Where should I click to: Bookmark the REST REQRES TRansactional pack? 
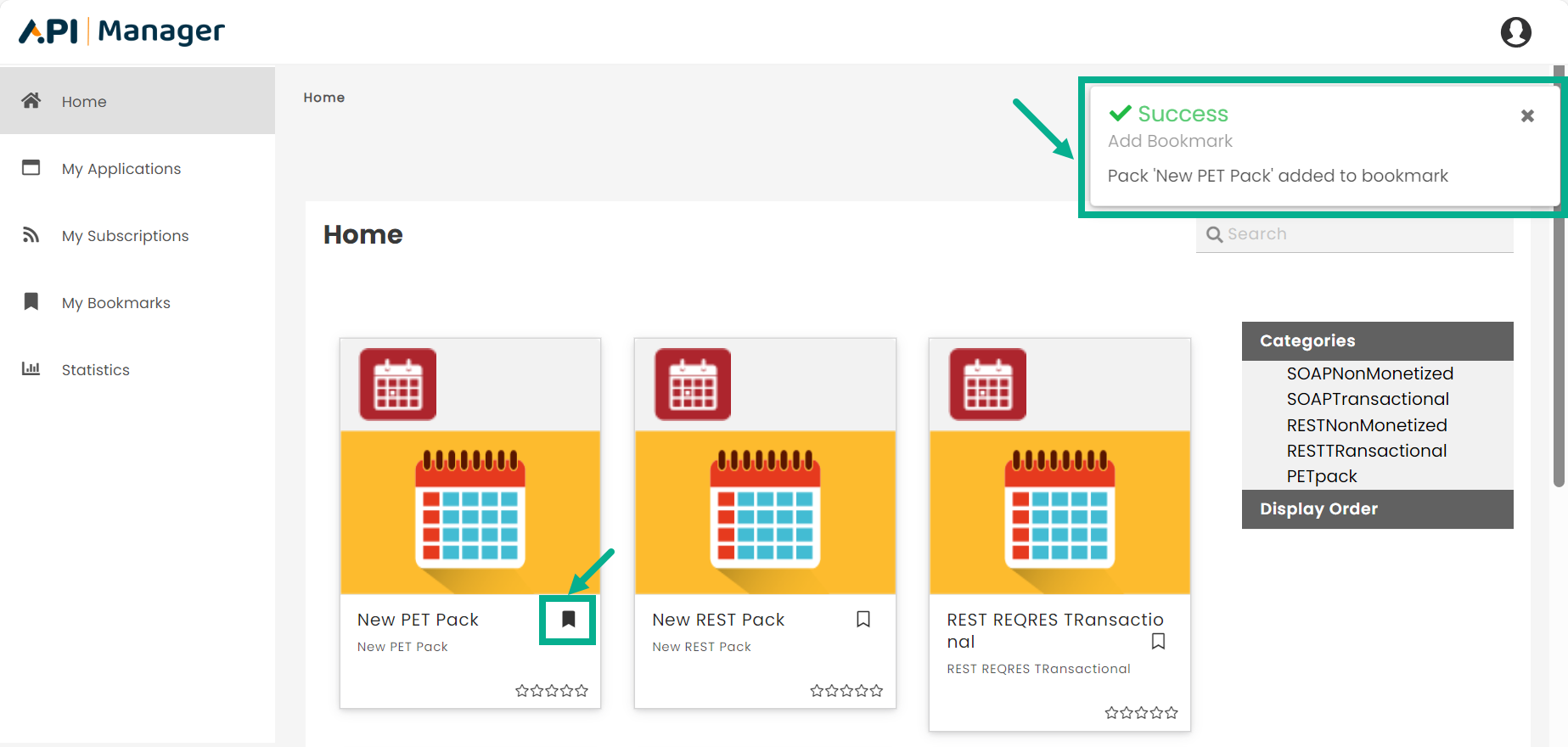pos(1157,642)
